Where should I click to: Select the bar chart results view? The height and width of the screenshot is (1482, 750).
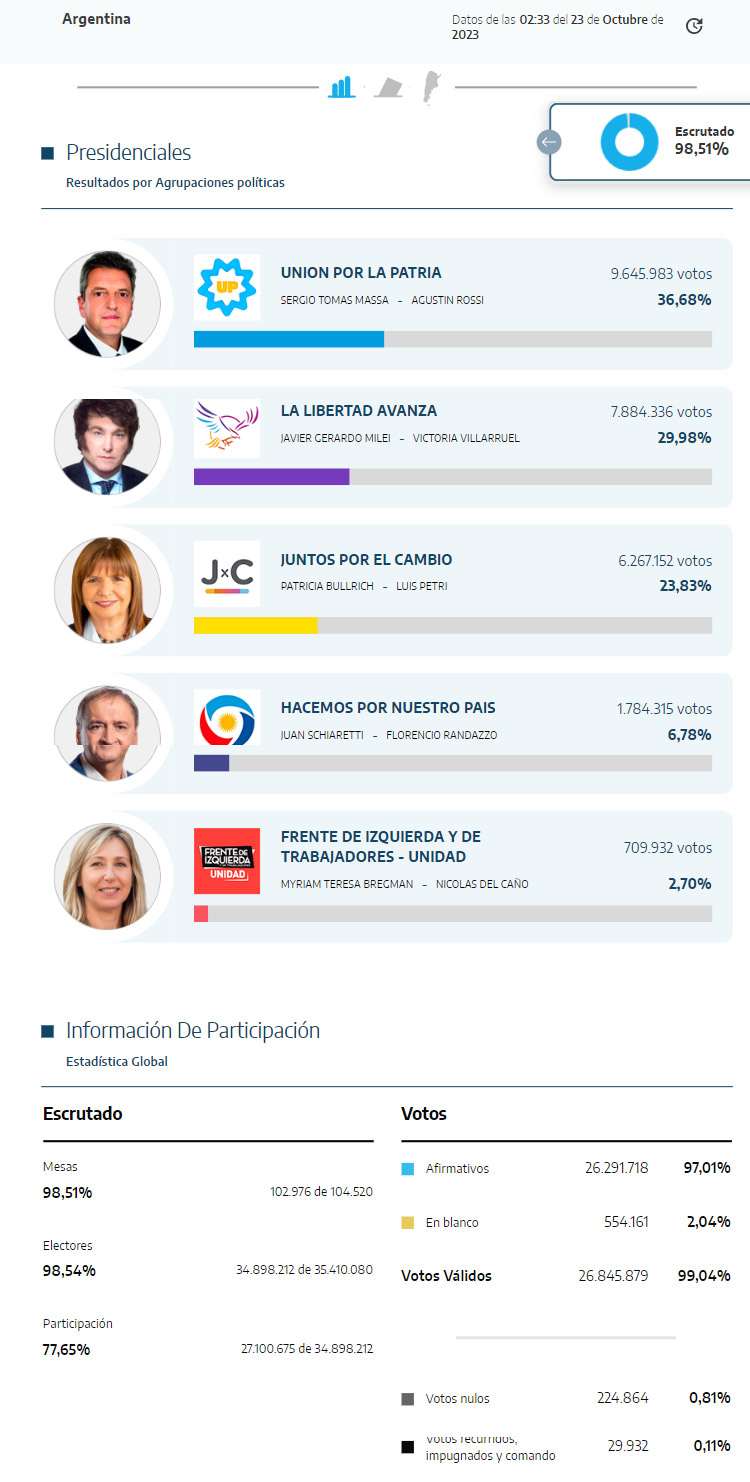342,87
